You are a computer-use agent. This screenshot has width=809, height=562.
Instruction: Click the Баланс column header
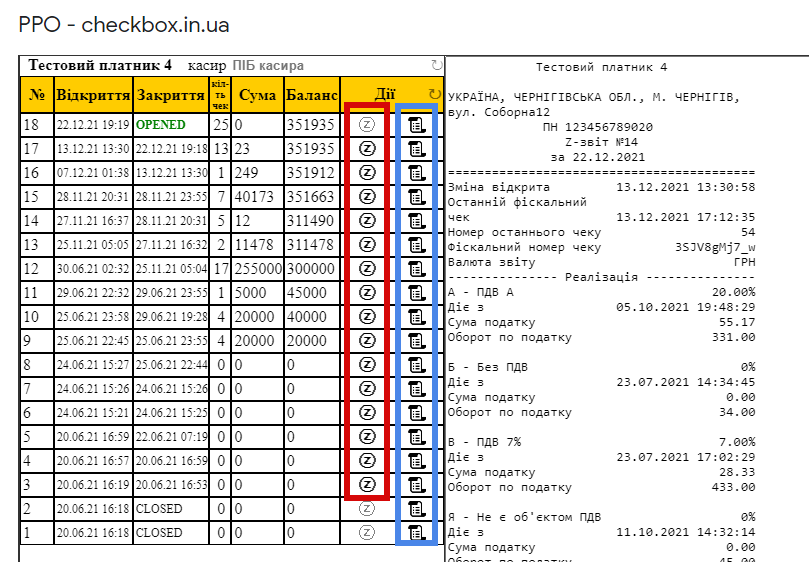pyautogui.click(x=312, y=95)
